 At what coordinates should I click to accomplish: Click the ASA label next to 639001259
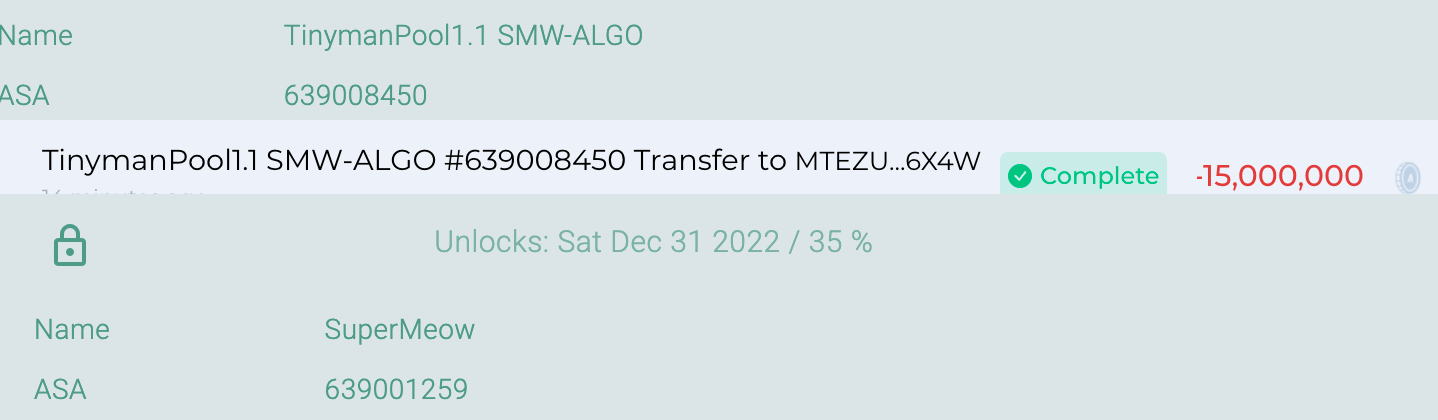[x=60, y=389]
